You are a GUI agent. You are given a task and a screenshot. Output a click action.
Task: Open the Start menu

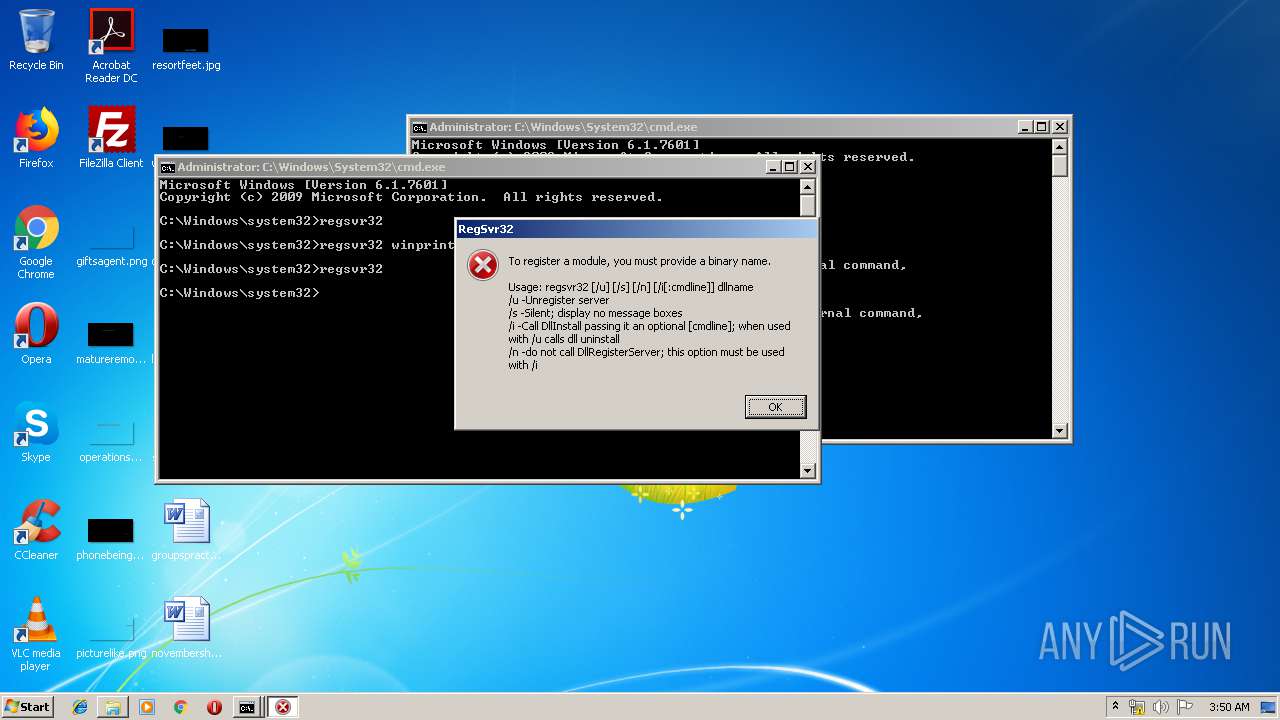(x=27, y=707)
